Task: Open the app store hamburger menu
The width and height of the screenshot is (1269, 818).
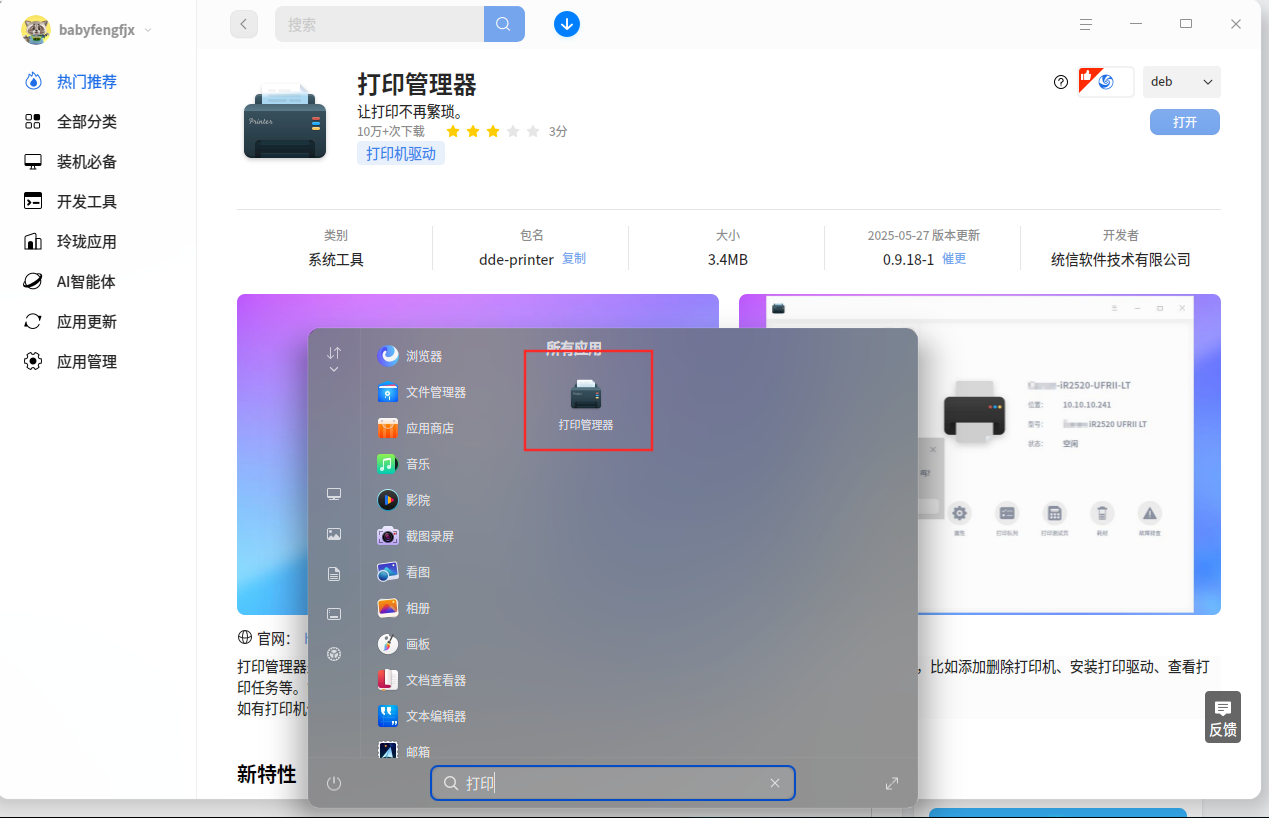Action: [1085, 24]
